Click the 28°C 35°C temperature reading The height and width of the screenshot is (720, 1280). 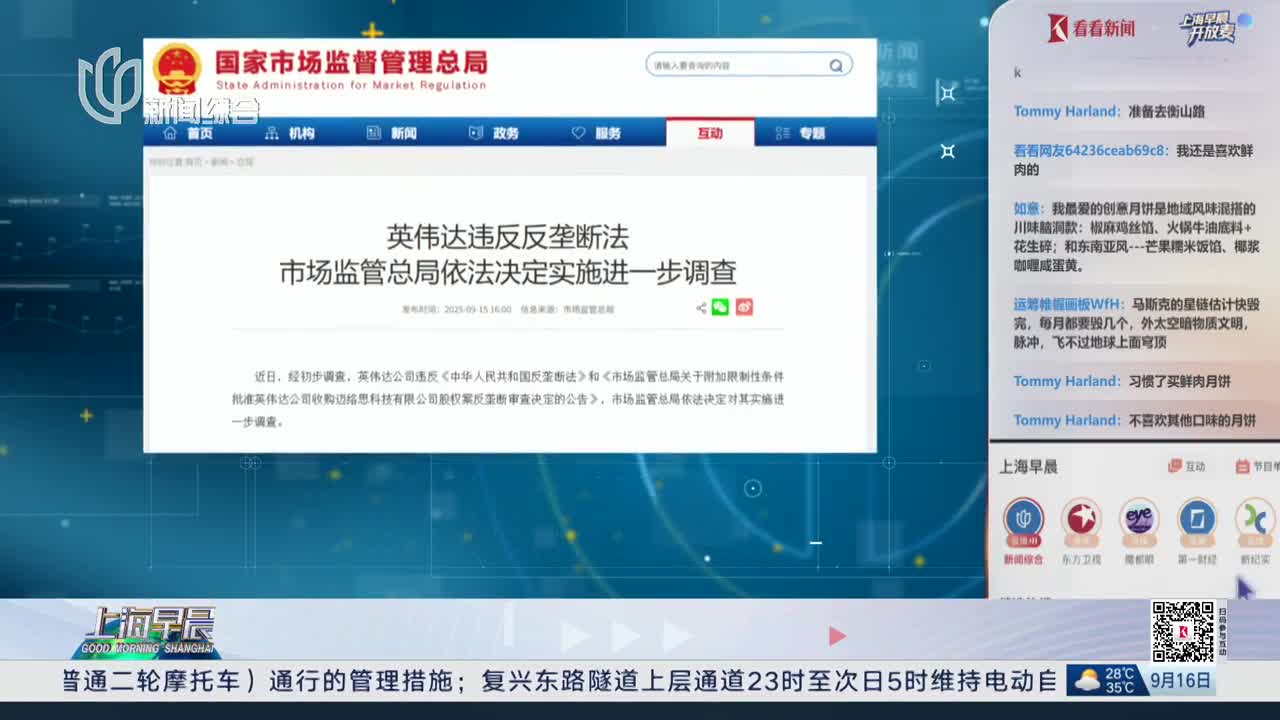point(1120,681)
